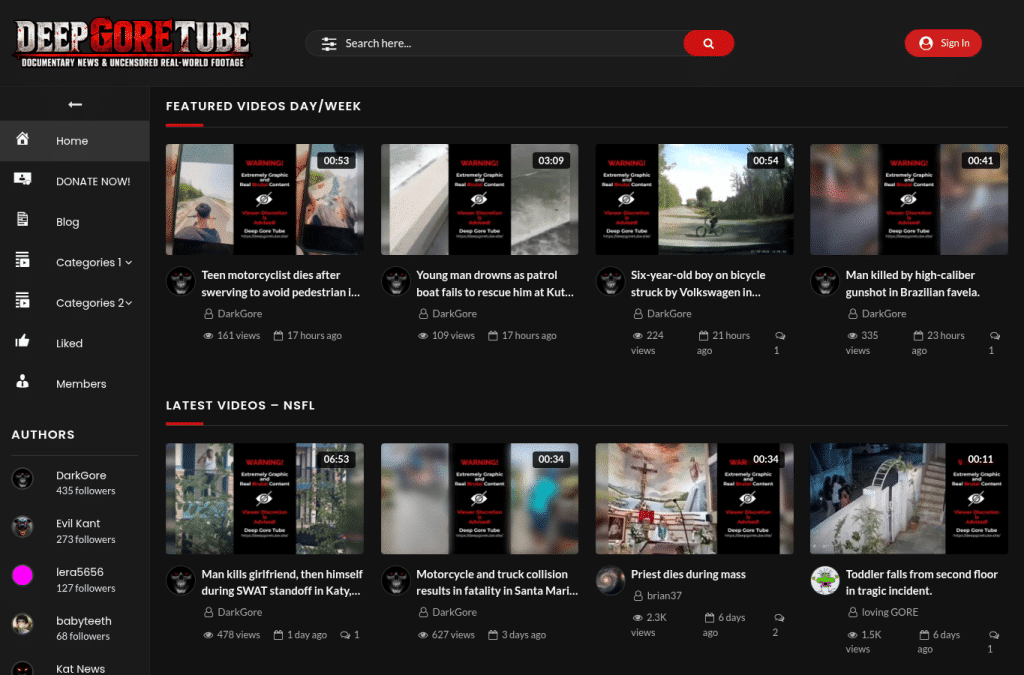Click the Liked thumbs-up icon
Image resolution: width=1024 pixels, height=675 pixels.
pyautogui.click(x=22, y=341)
